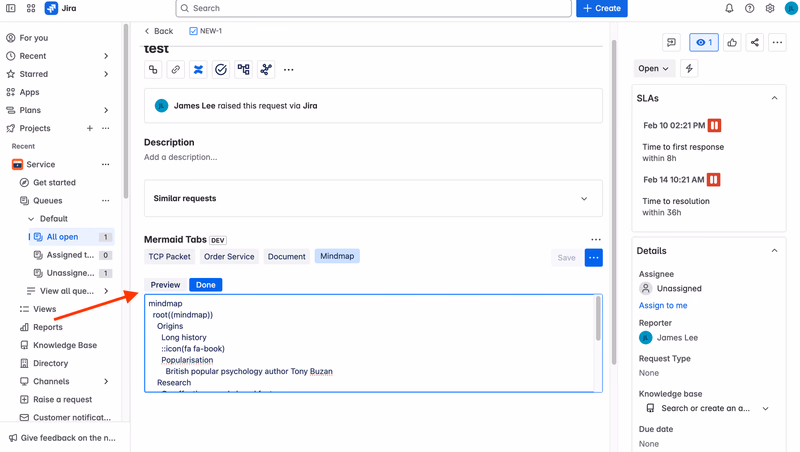Open the automation lightning bolt menu
Screen dimensions: 800x452
(x=689, y=68)
